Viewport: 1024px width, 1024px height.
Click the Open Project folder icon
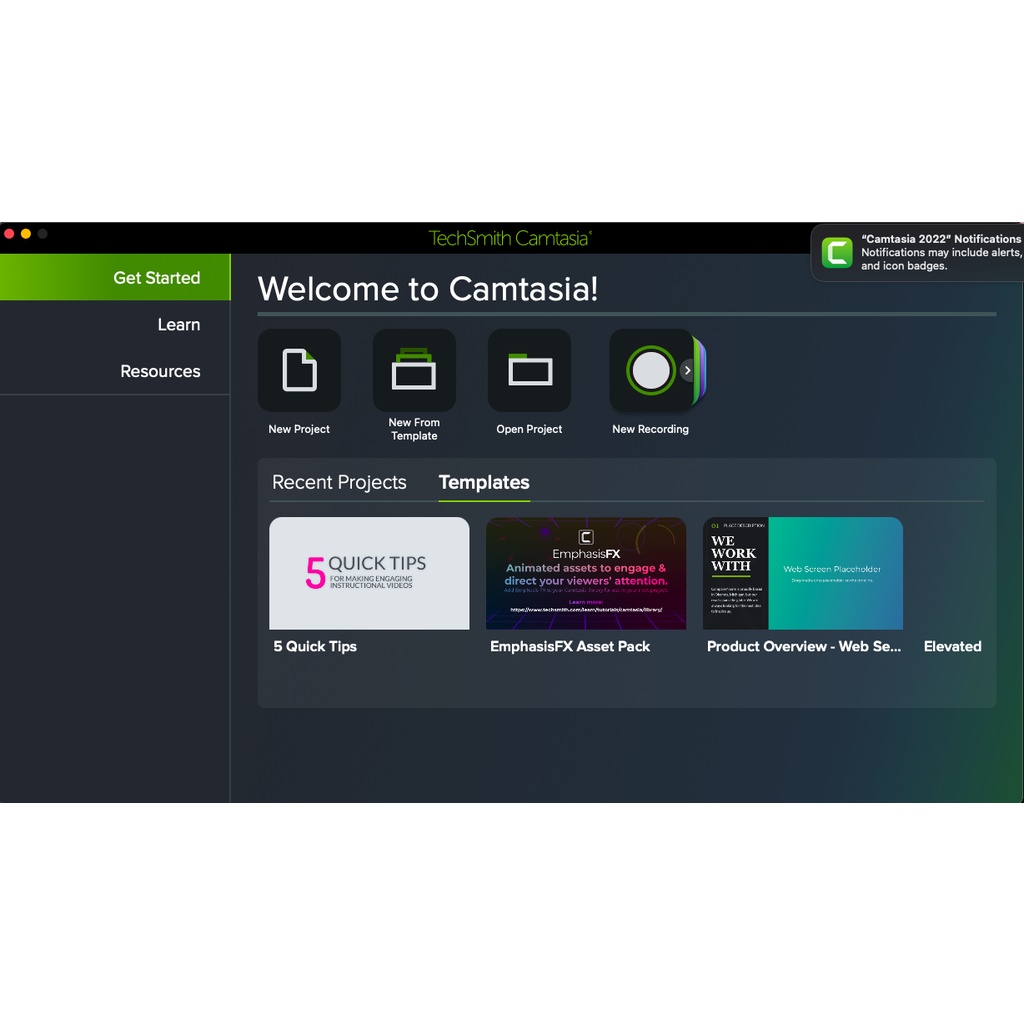[529, 371]
